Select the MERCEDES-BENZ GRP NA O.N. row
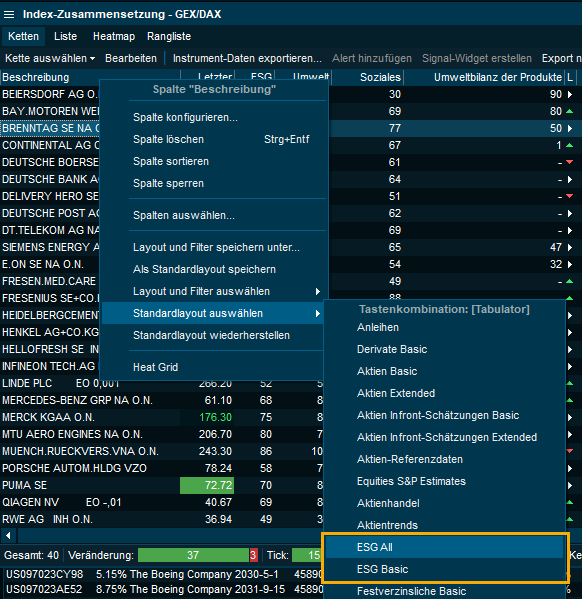This screenshot has width=582, height=599. (161, 400)
